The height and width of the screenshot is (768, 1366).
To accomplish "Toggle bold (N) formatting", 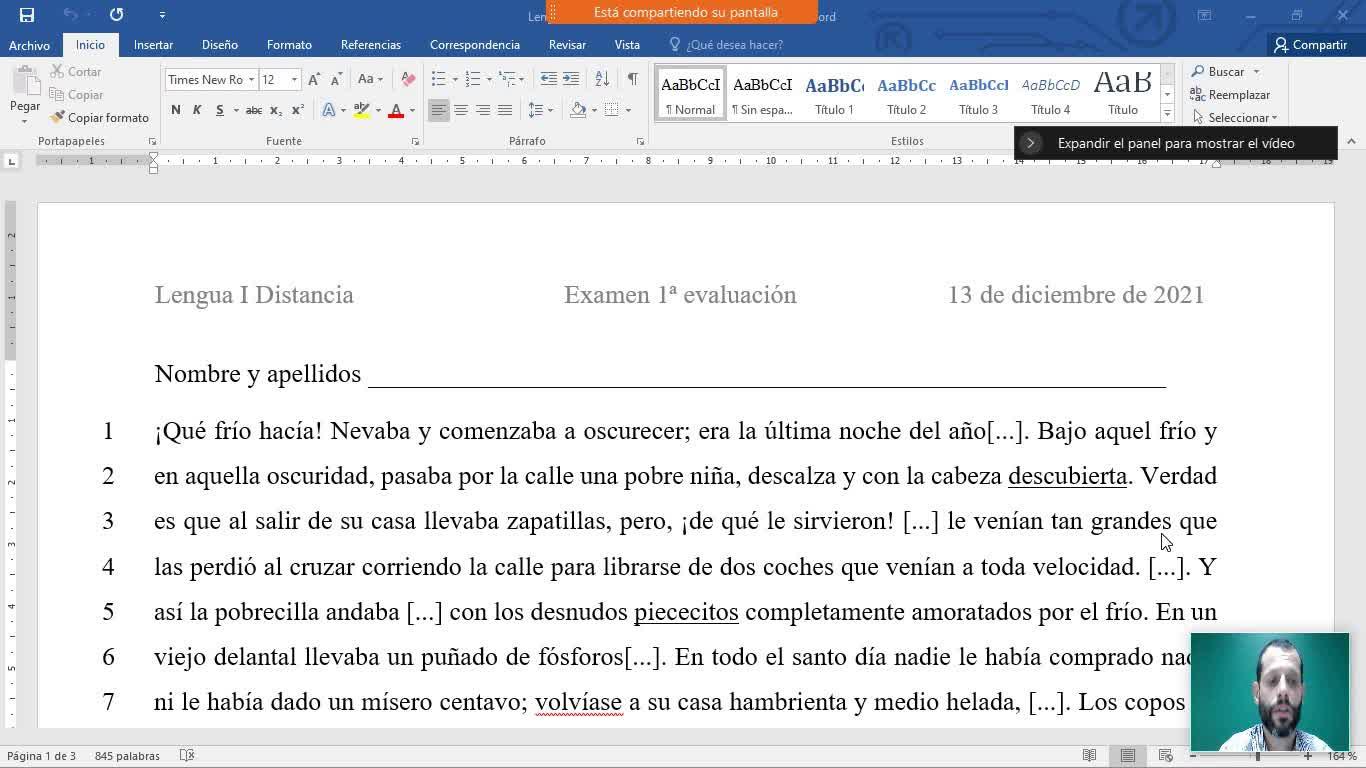I will tap(176, 110).
